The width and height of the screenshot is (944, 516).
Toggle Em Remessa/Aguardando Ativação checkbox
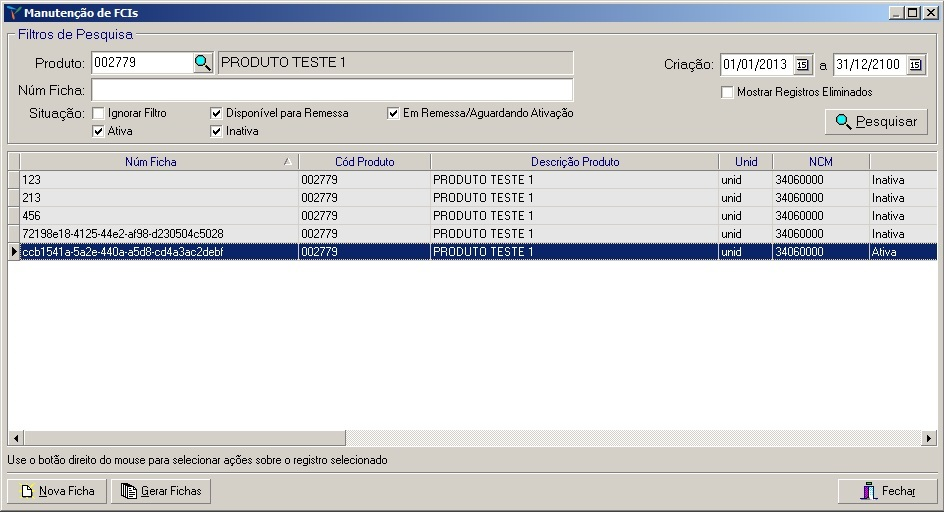[394, 113]
